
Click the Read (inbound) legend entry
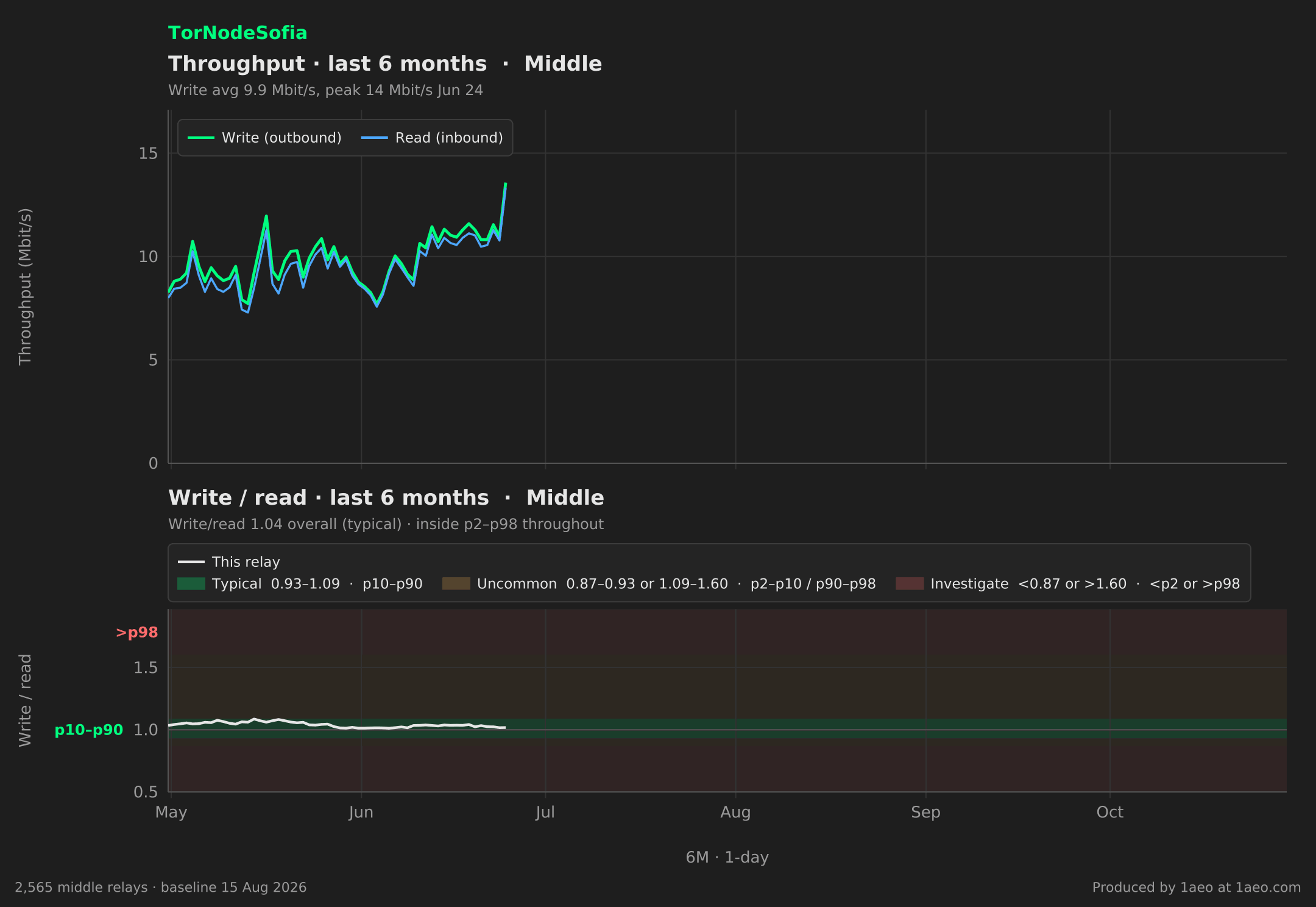pos(432,138)
